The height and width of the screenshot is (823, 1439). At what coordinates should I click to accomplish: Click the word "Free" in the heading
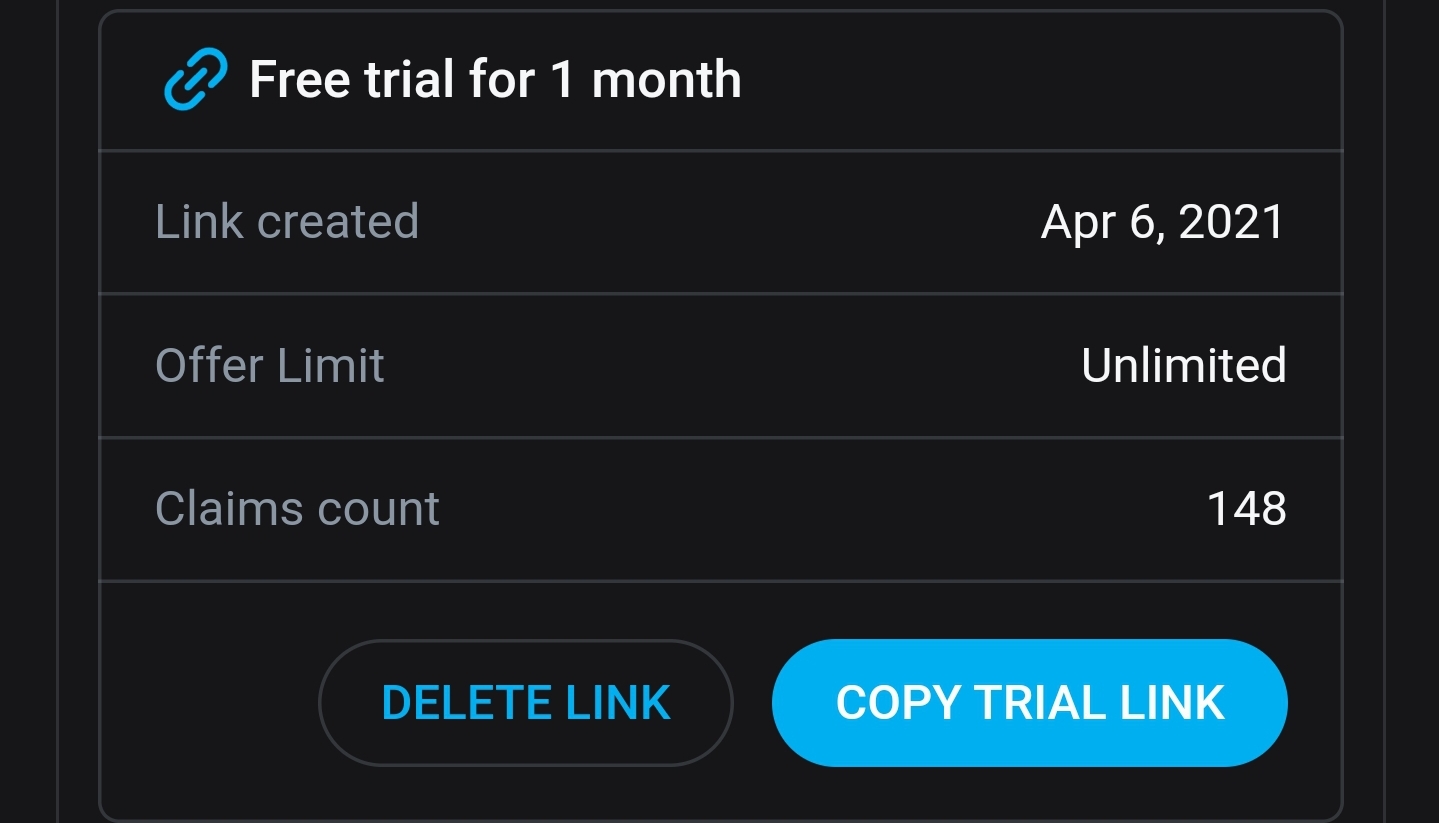point(298,80)
